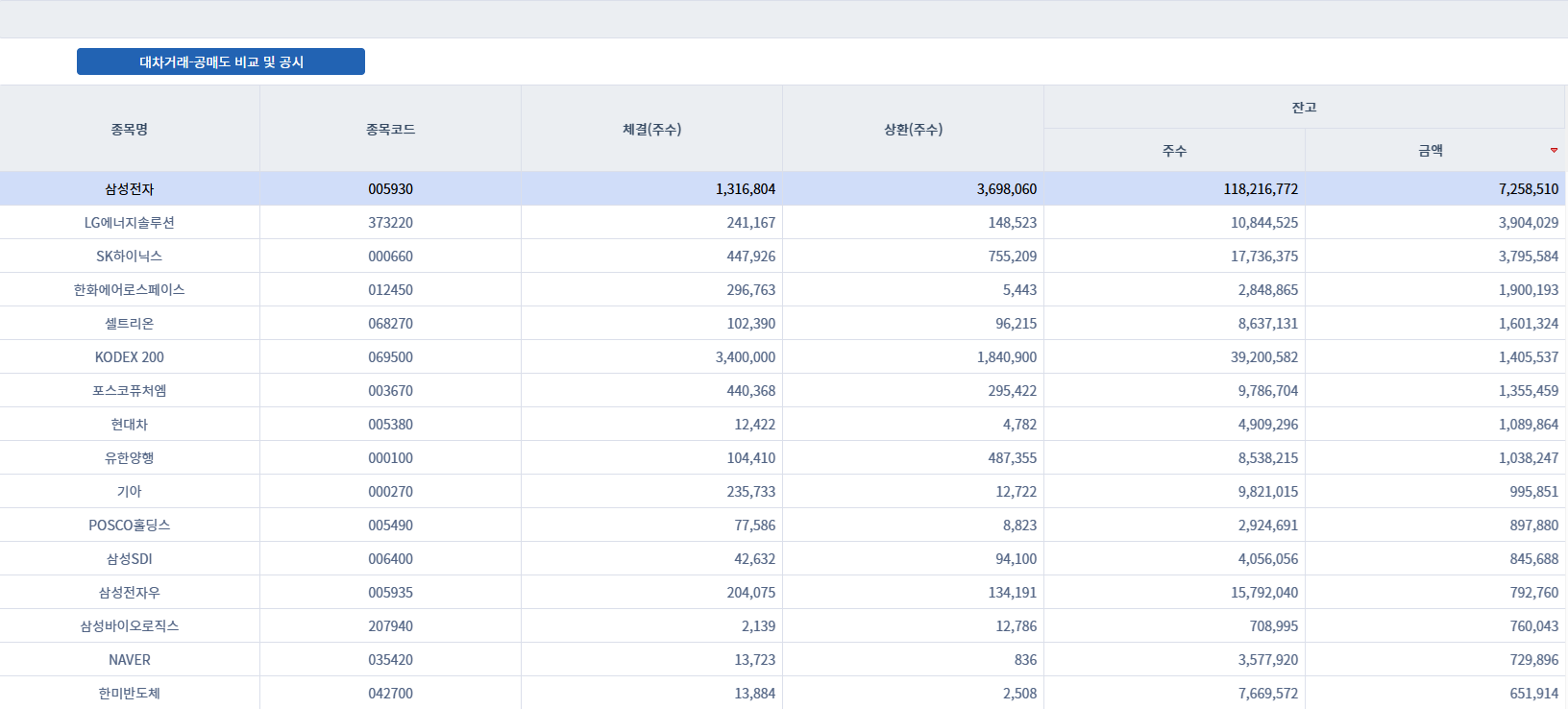Click stock code 068270
The image size is (1568, 709).
(x=390, y=324)
